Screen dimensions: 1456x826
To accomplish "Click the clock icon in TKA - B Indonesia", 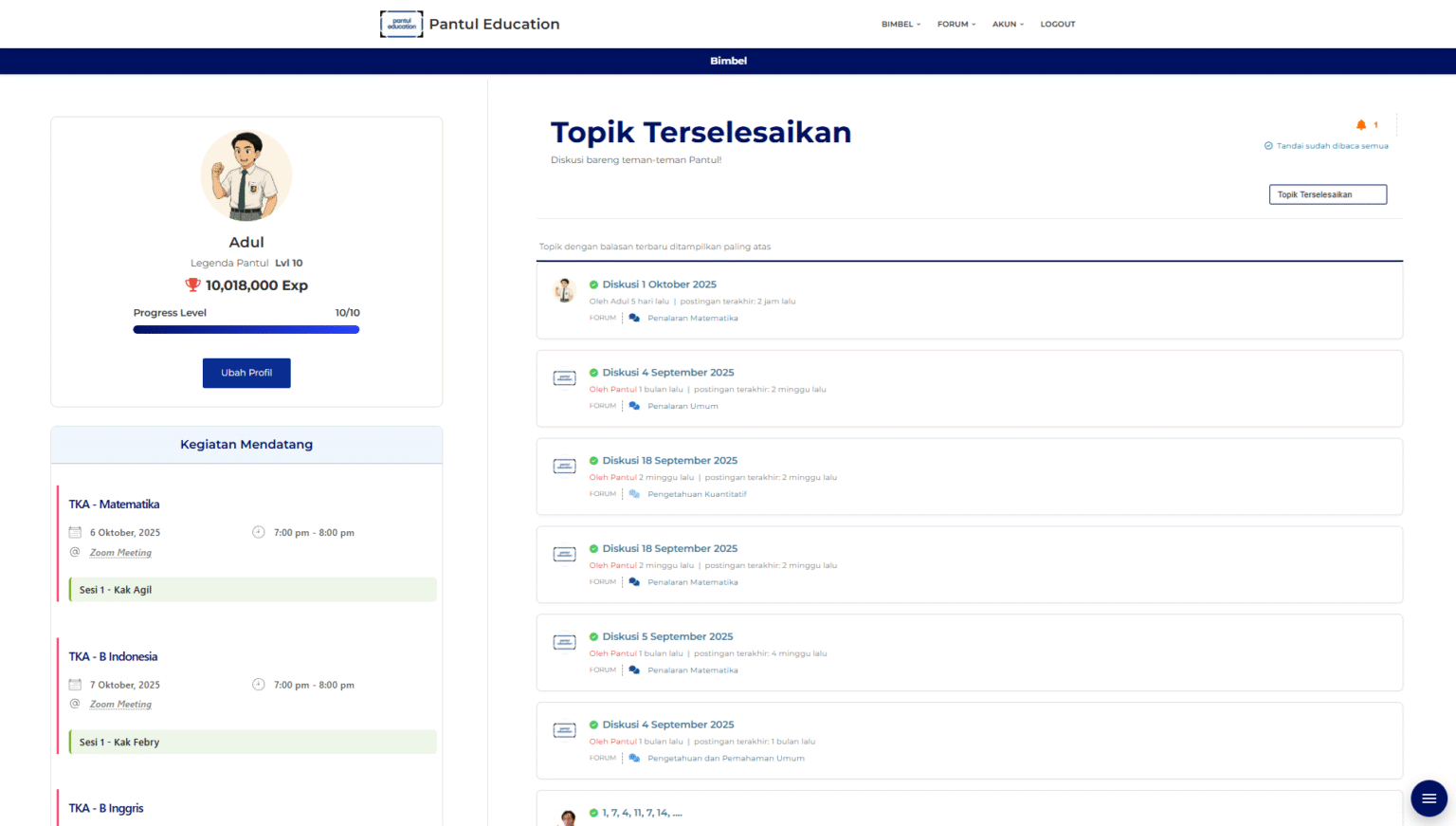I will click(258, 685).
